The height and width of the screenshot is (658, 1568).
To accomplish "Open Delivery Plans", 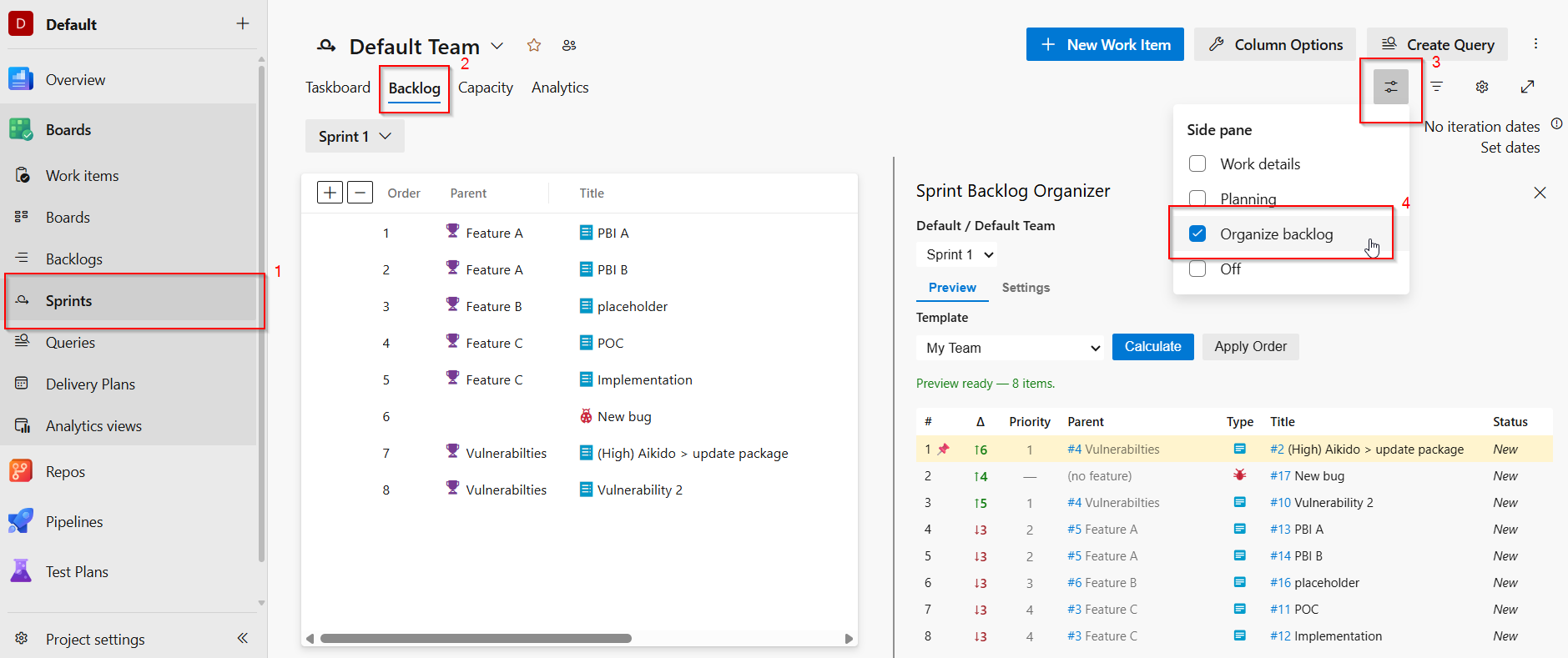I will pos(90,384).
